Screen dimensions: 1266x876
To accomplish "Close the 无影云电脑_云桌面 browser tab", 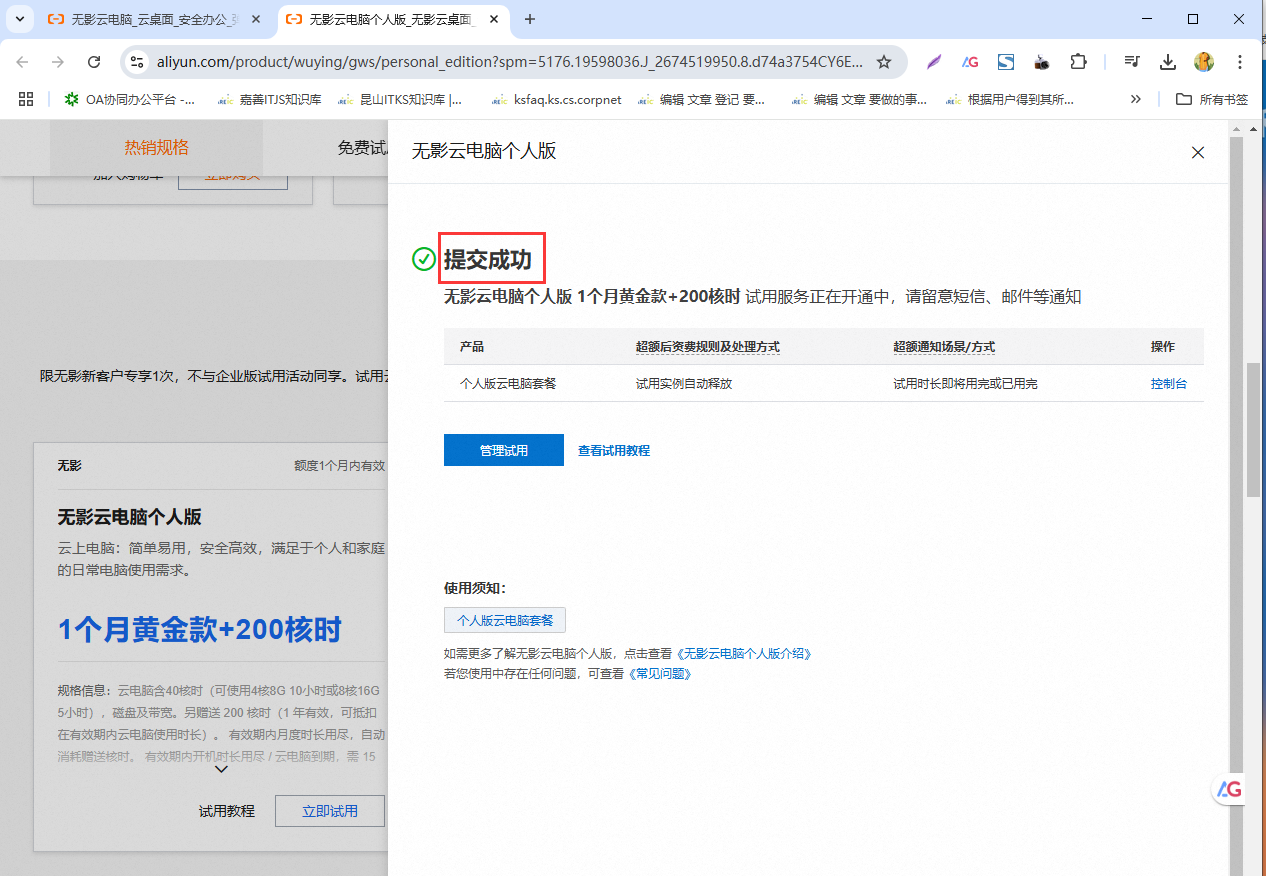I will point(255,19).
